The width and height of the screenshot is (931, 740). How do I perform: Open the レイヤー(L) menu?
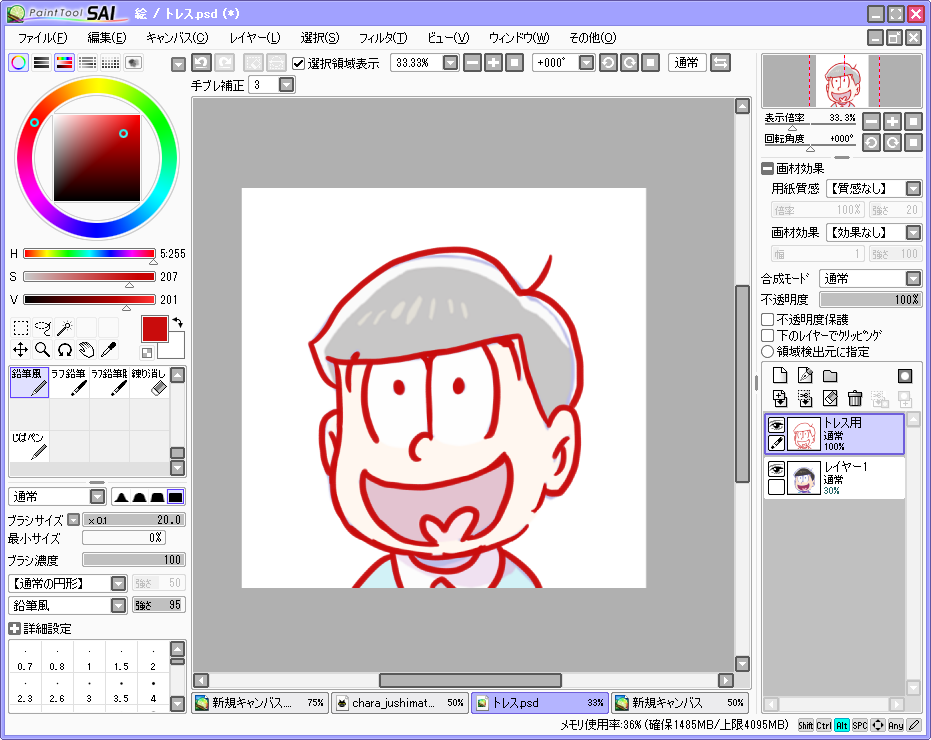255,38
